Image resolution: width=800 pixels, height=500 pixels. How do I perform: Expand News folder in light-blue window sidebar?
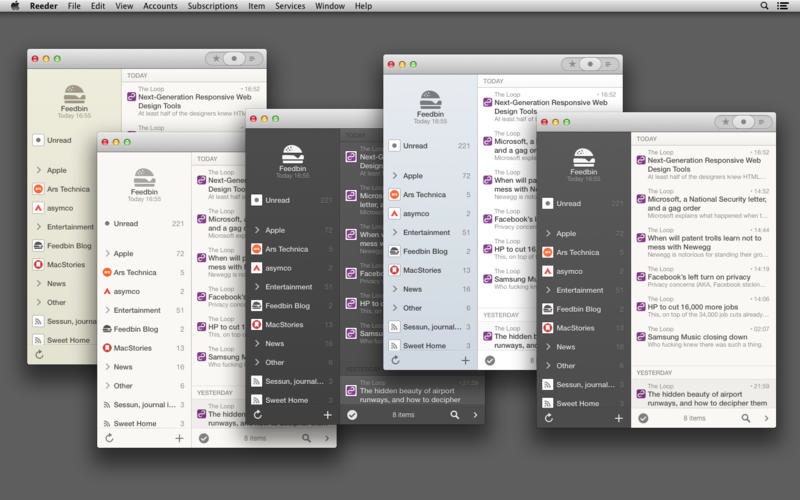click(x=395, y=289)
